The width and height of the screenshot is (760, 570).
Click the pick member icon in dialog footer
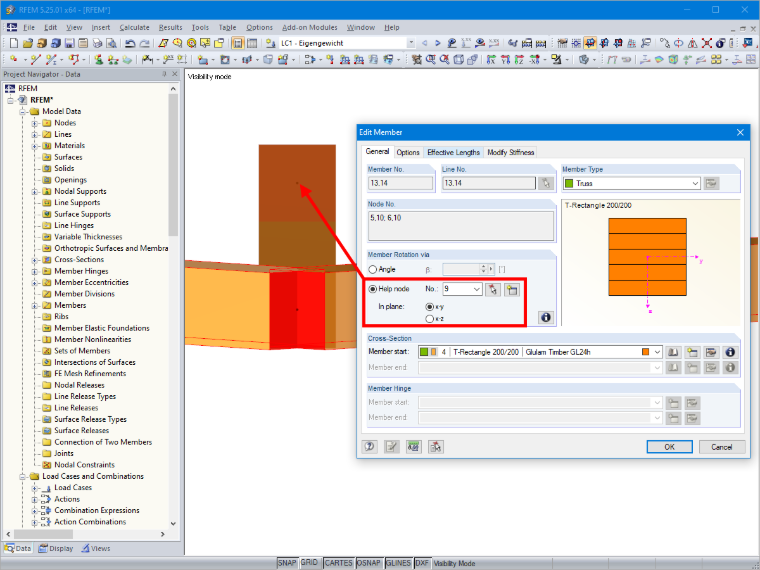tap(436, 447)
